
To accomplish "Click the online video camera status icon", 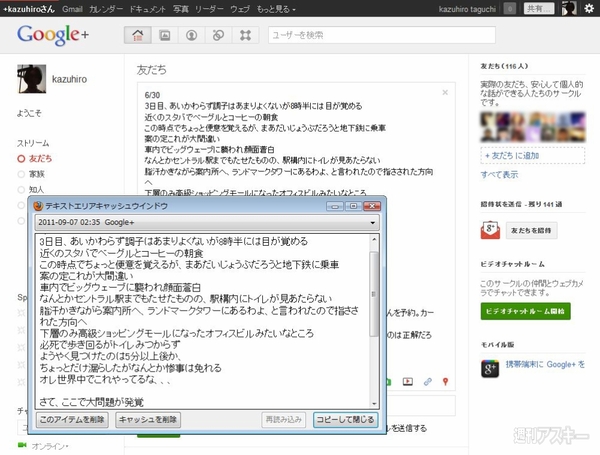I will point(22,445).
